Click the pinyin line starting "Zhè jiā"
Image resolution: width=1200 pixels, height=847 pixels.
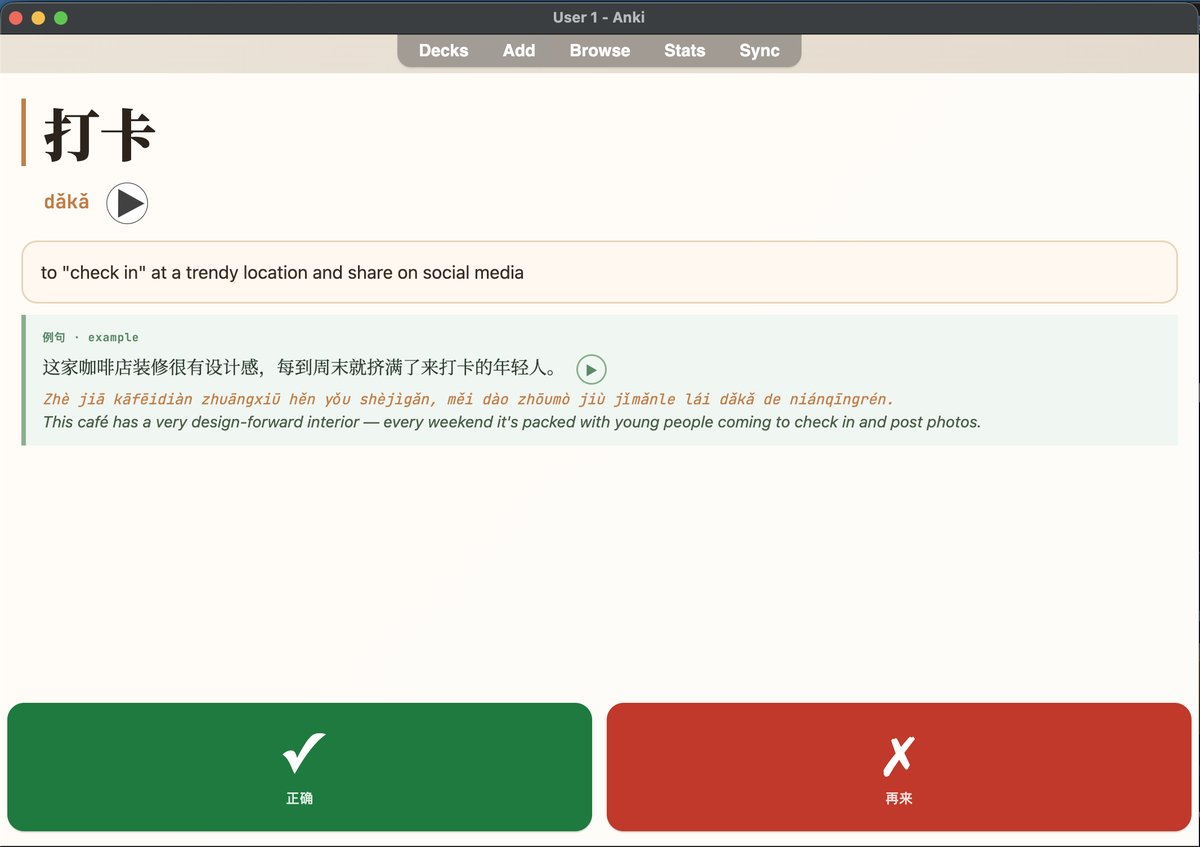(x=468, y=399)
